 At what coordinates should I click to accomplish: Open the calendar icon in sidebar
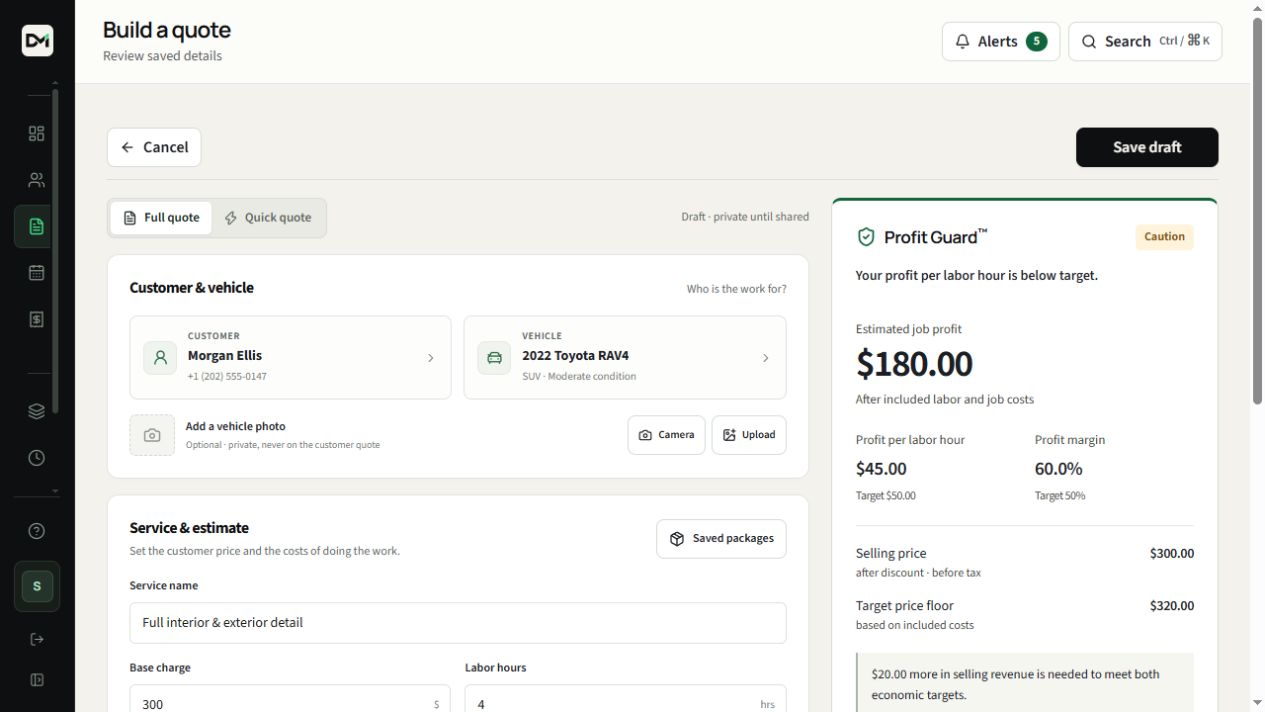37,272
